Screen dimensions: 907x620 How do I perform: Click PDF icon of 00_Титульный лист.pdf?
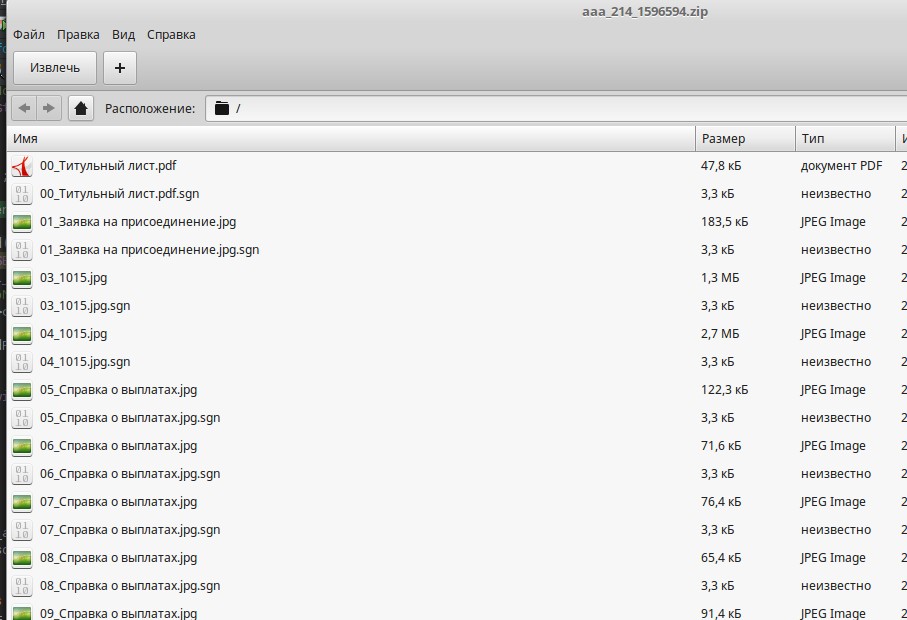click(x=22, y=166)
